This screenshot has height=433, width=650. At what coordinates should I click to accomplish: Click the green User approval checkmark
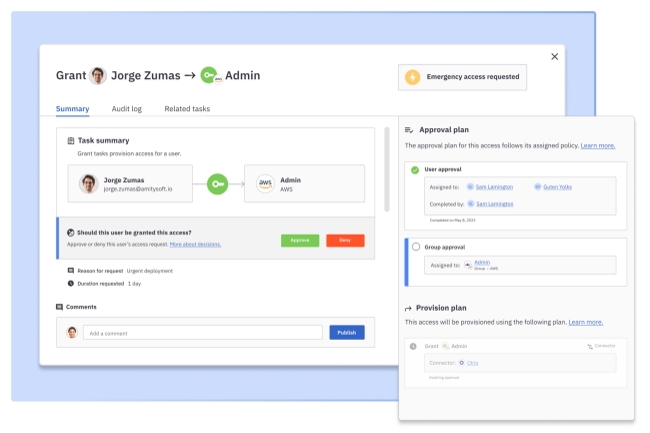pyautogui.click(x=415, y=170)
